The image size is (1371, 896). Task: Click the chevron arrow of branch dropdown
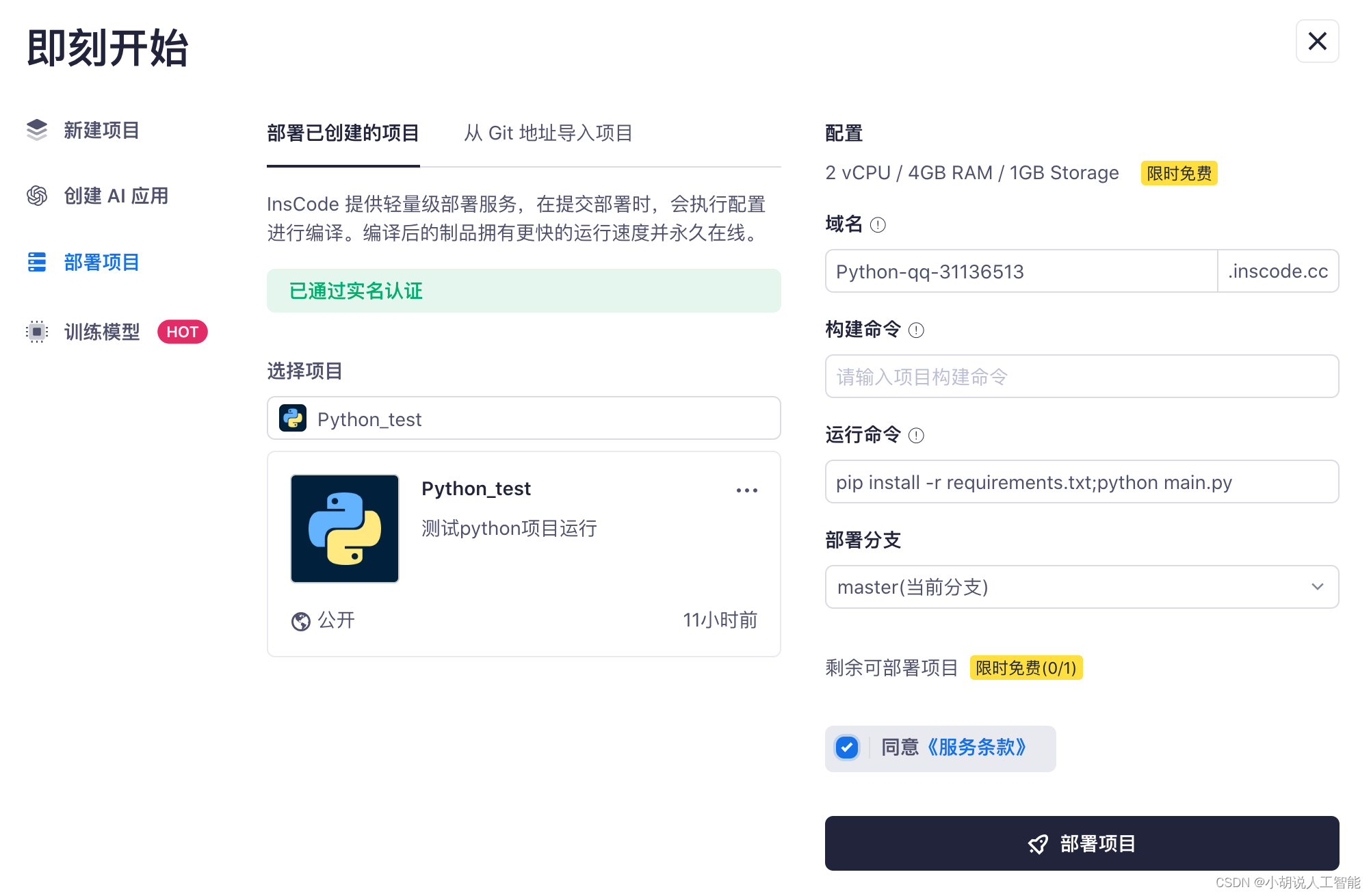coord(1318,587)
